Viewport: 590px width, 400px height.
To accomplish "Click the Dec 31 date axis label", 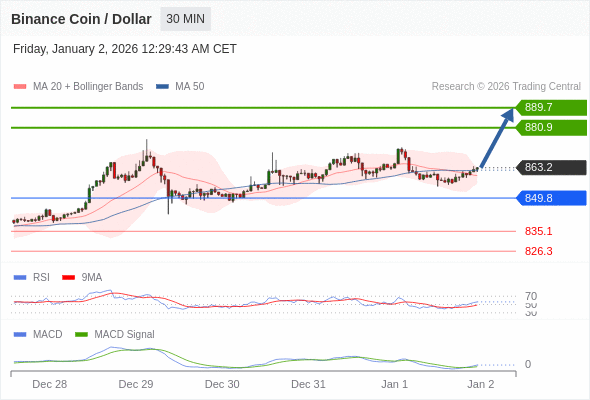I will [308, 384].
